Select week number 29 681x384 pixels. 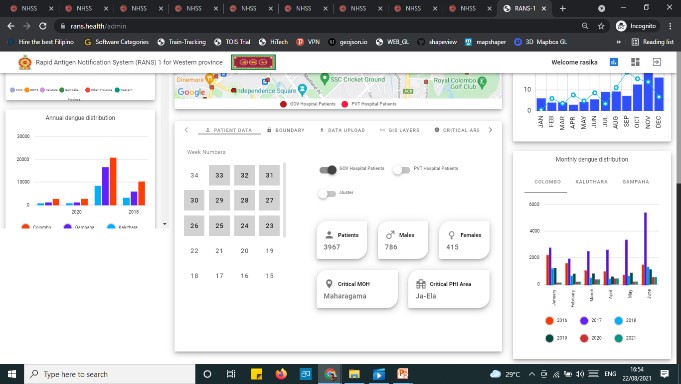pos(219,200)
